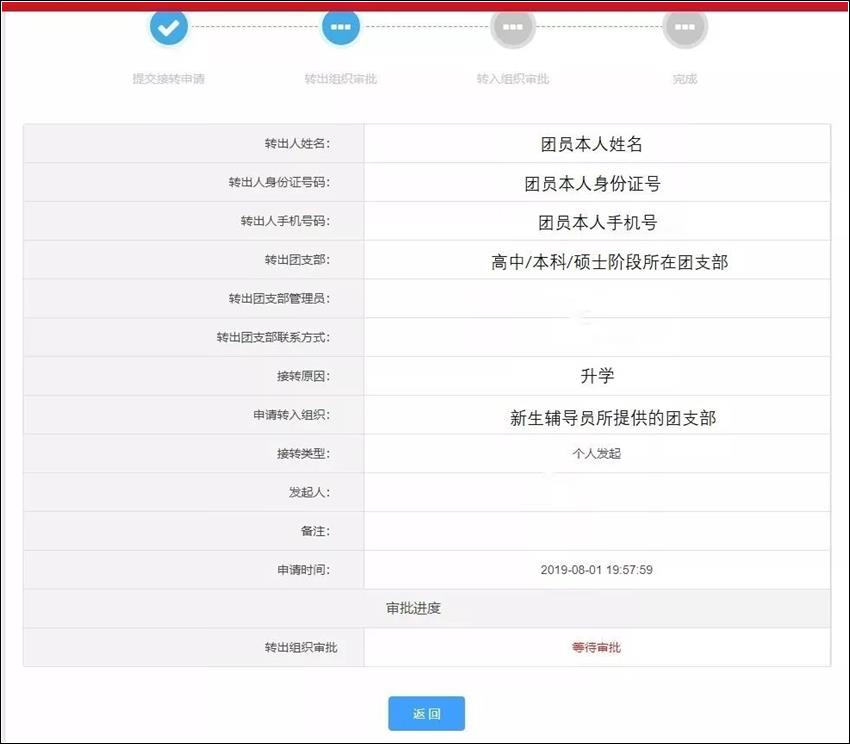Select the 提交接转申请 step label

point(169,79)
